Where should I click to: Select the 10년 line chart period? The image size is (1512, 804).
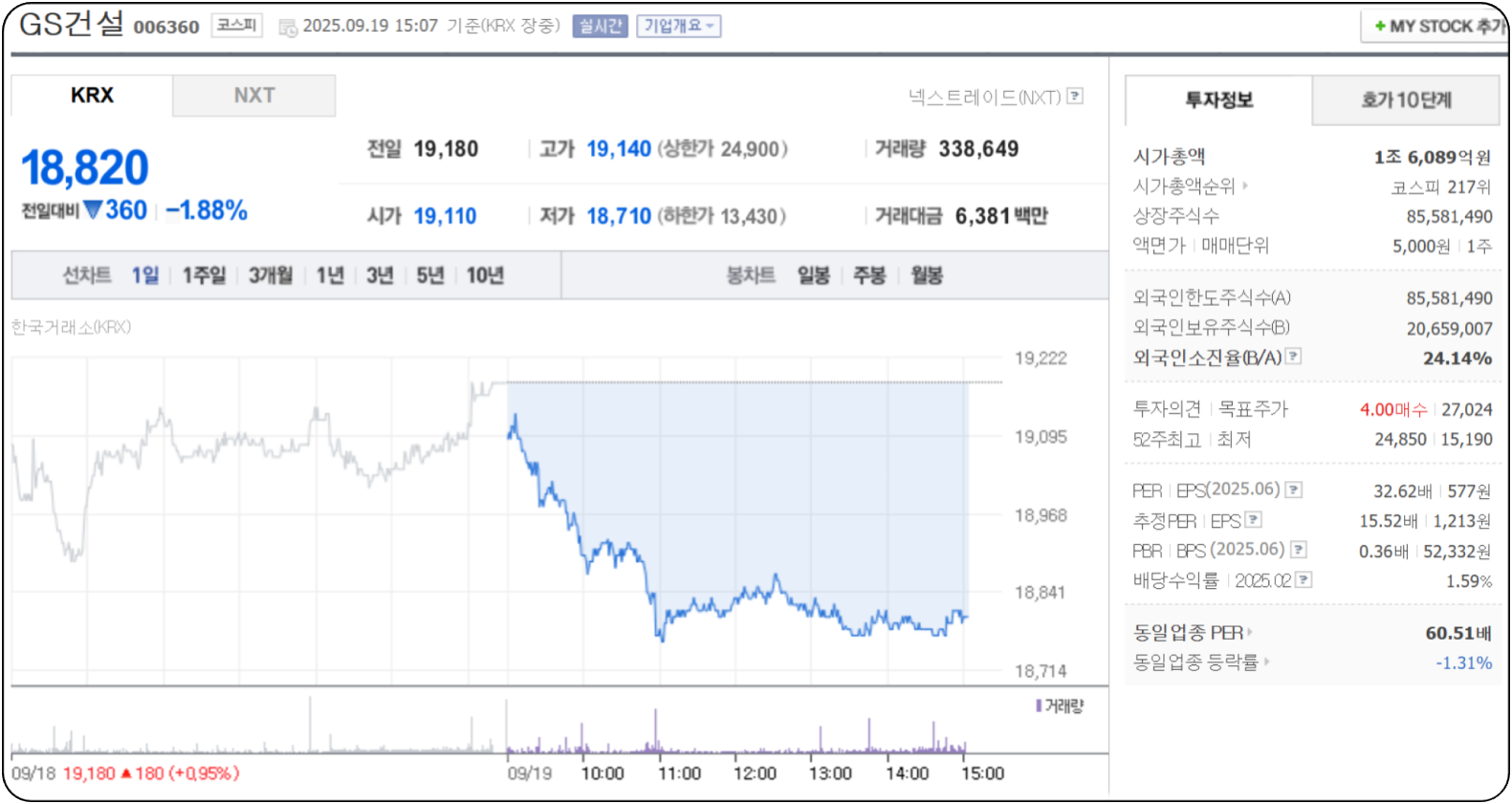pyautogui.click(x=485, y=275)
